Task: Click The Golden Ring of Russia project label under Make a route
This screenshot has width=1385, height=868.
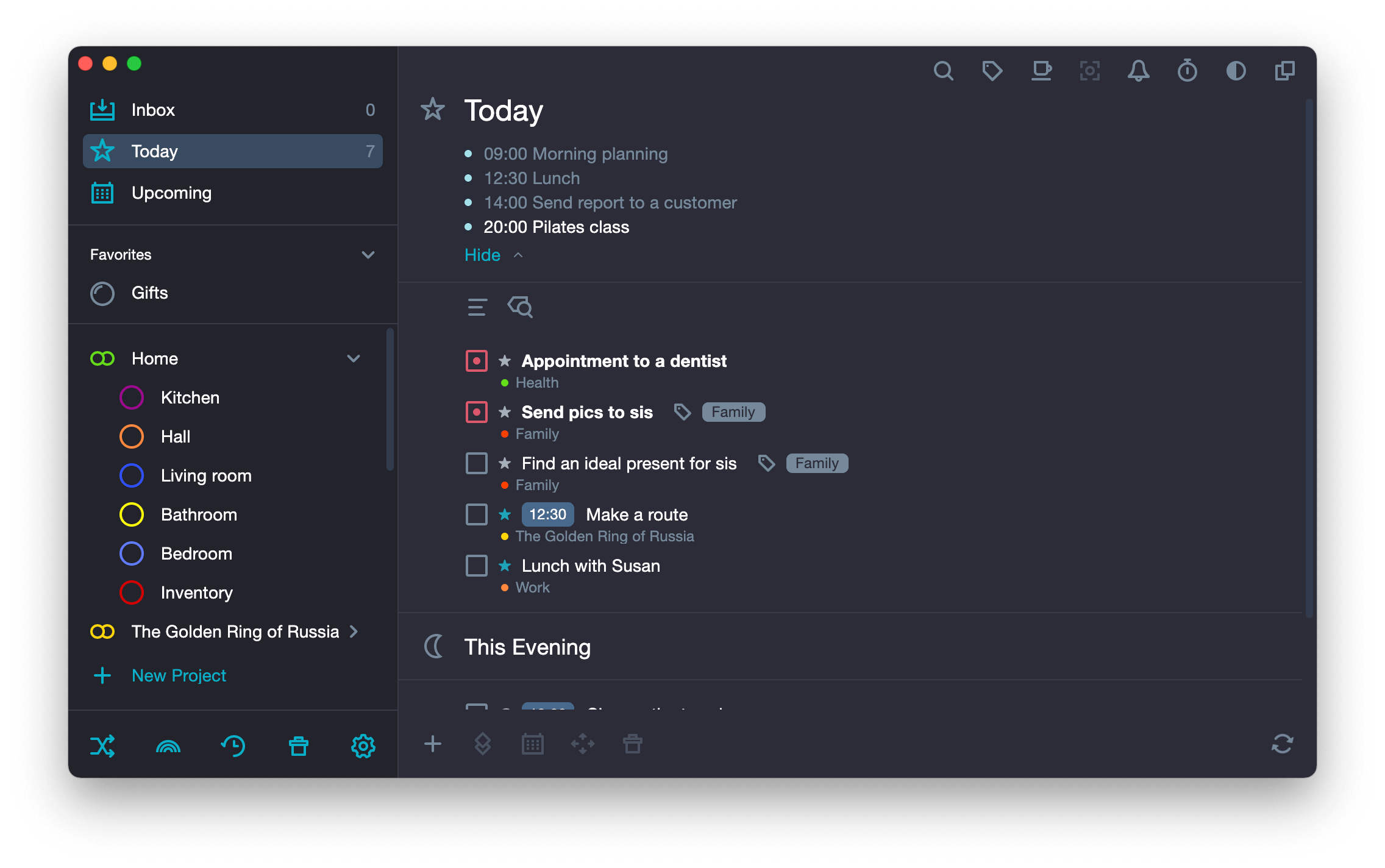Action: 605,536
